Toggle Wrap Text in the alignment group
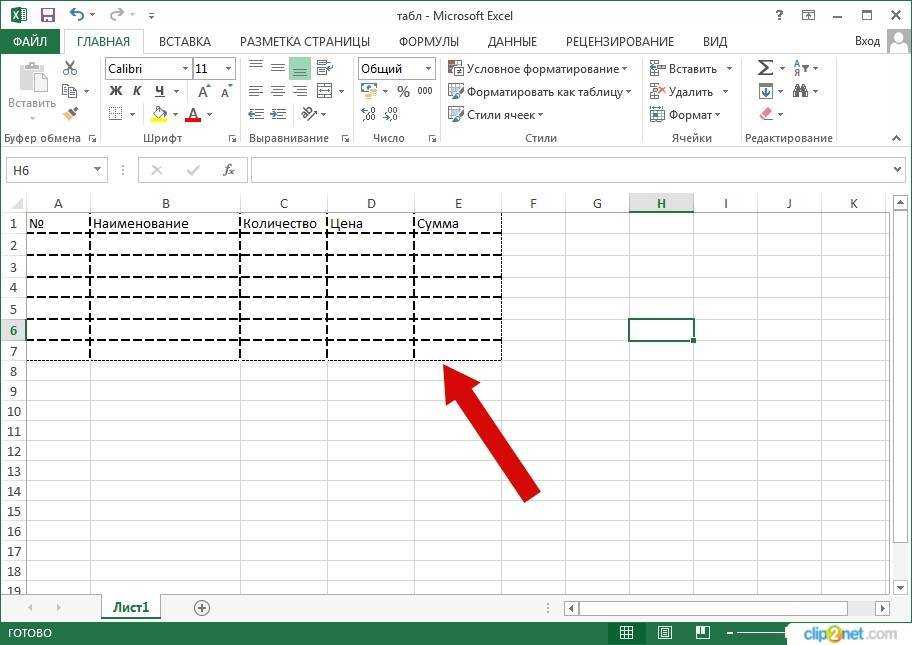The height and width of the screenshot is (645, 912). coord(325,68)
